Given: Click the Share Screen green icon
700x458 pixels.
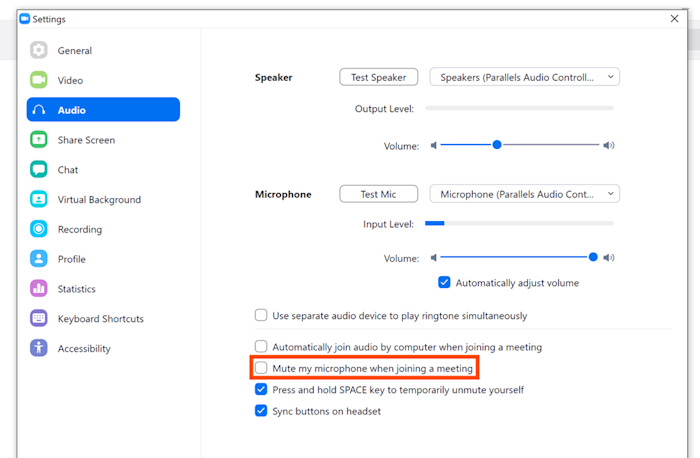Looking at the screenshot, I should pyautogui.click(x=39, y=140).
